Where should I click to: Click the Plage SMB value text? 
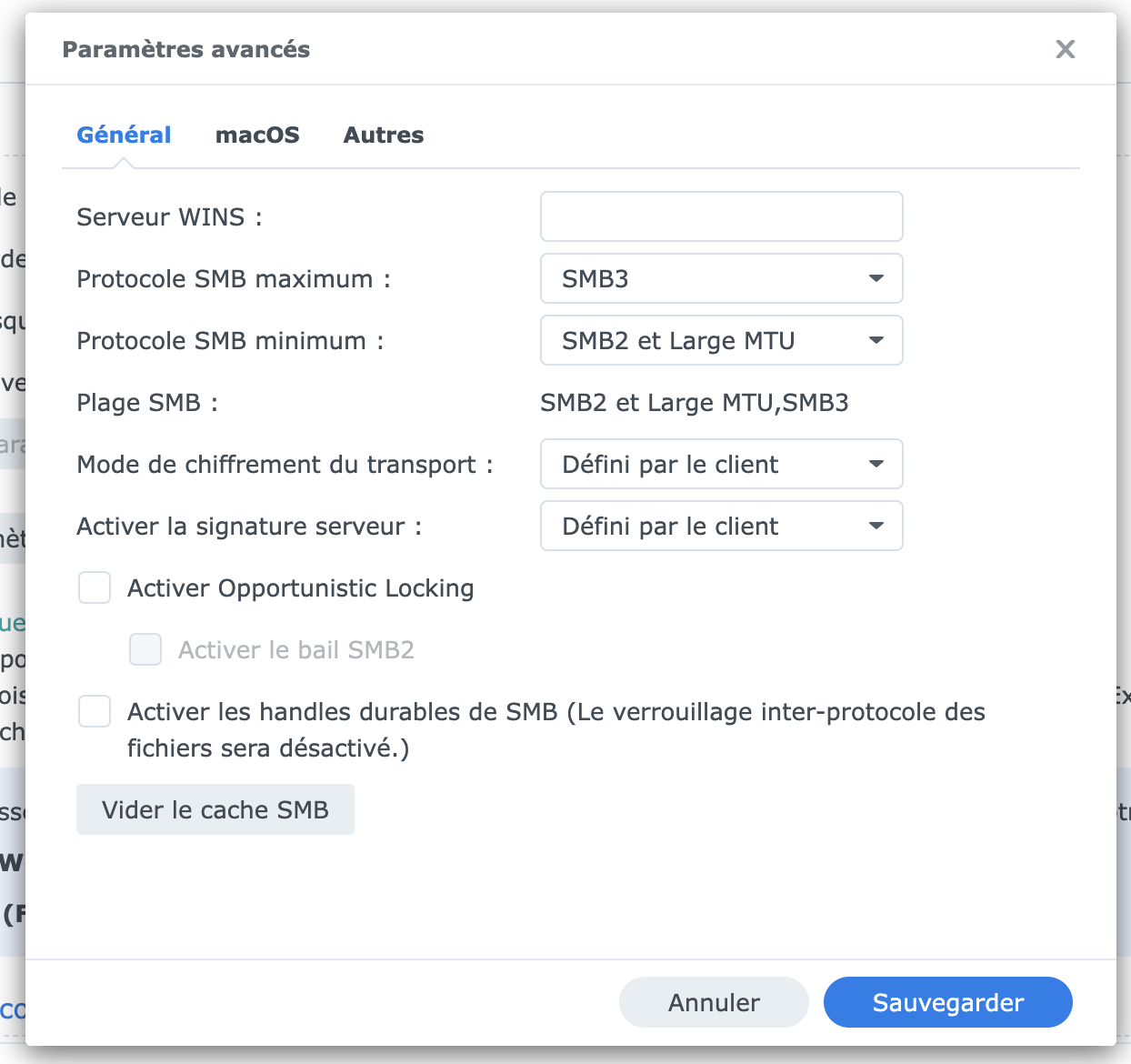point(694,402)
